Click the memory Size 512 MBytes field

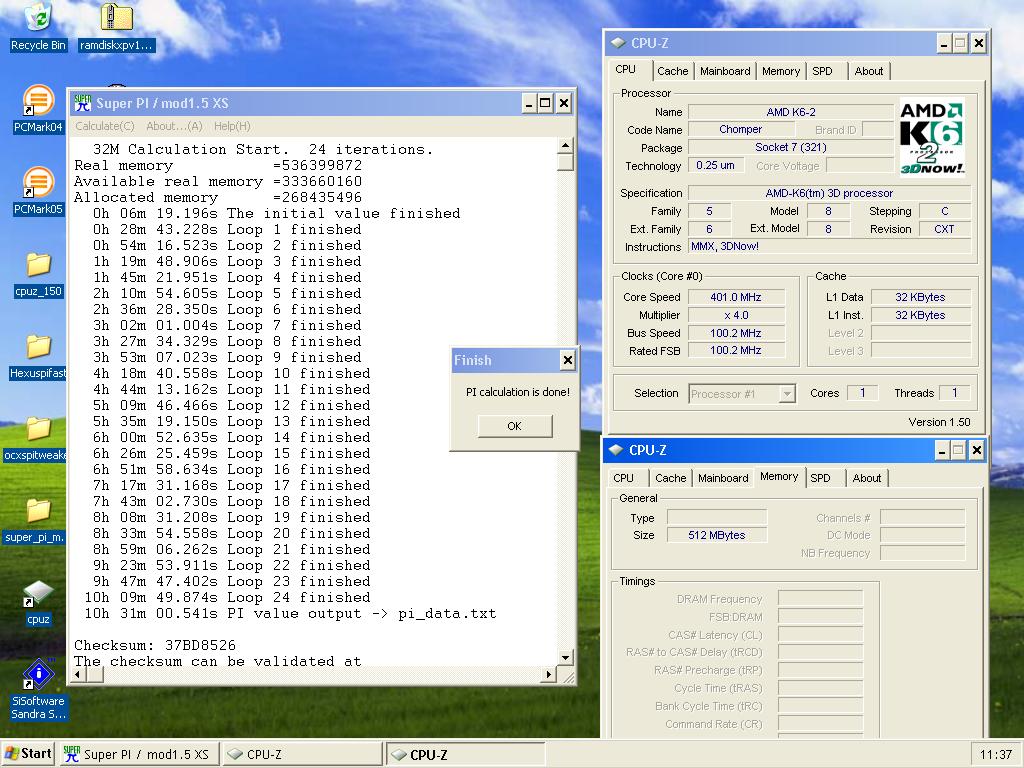point(716,535)
